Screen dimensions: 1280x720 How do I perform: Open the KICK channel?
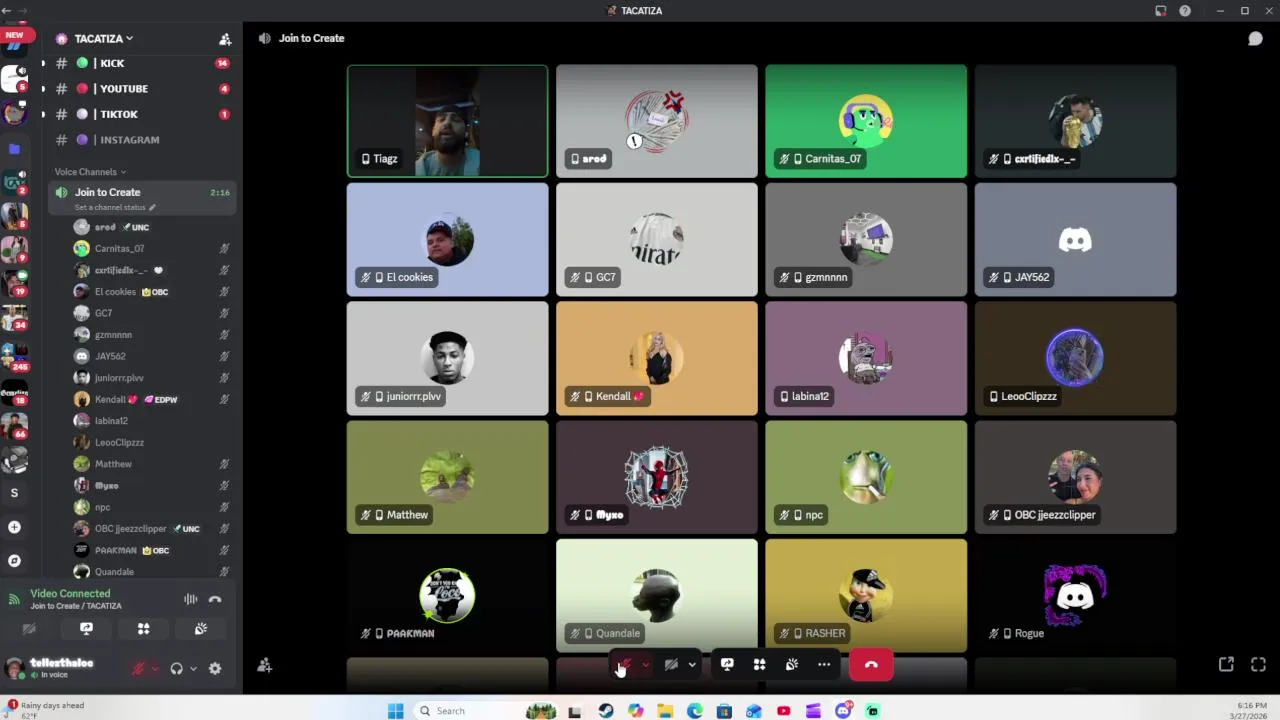[x=140, y=63]
